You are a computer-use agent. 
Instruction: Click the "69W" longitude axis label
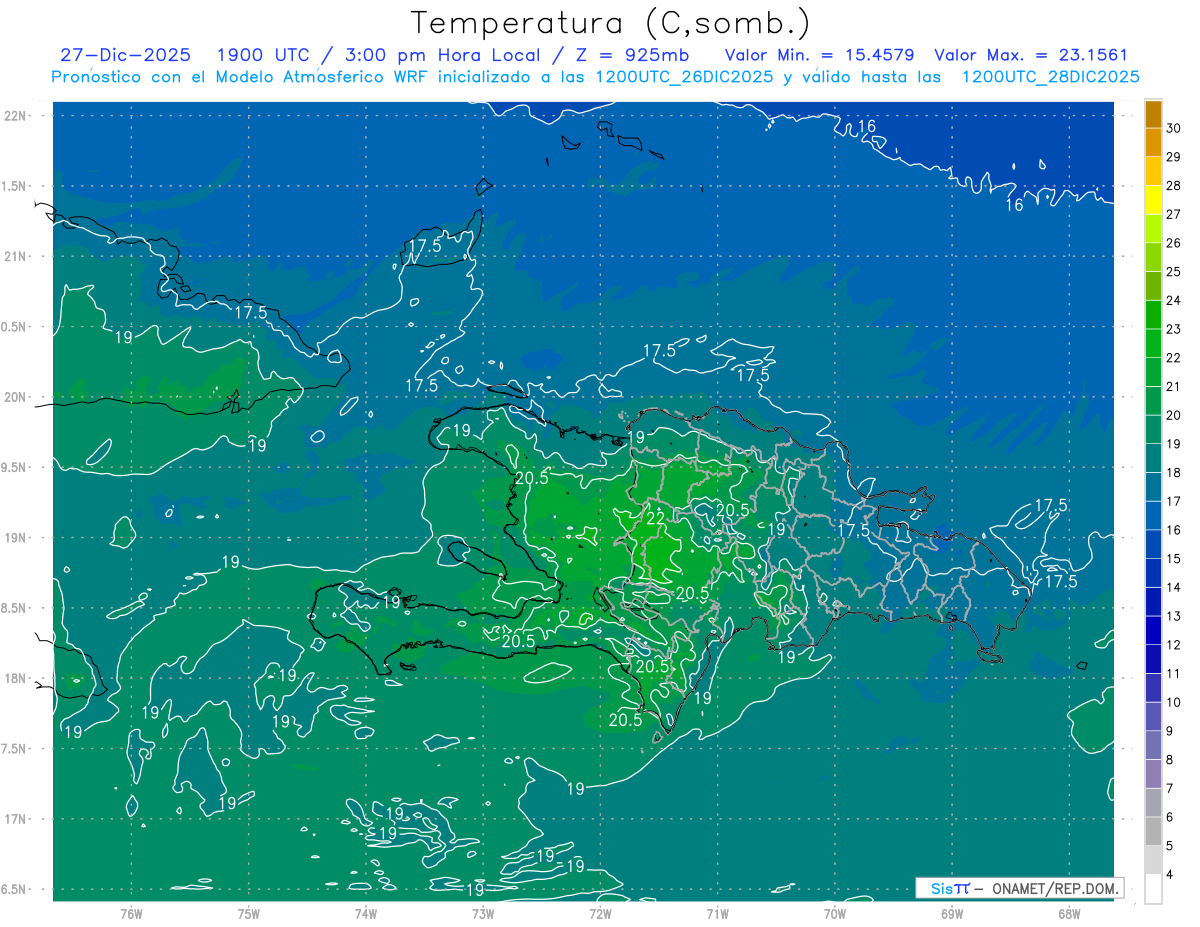pyautogui.click(x=952, y=913)
